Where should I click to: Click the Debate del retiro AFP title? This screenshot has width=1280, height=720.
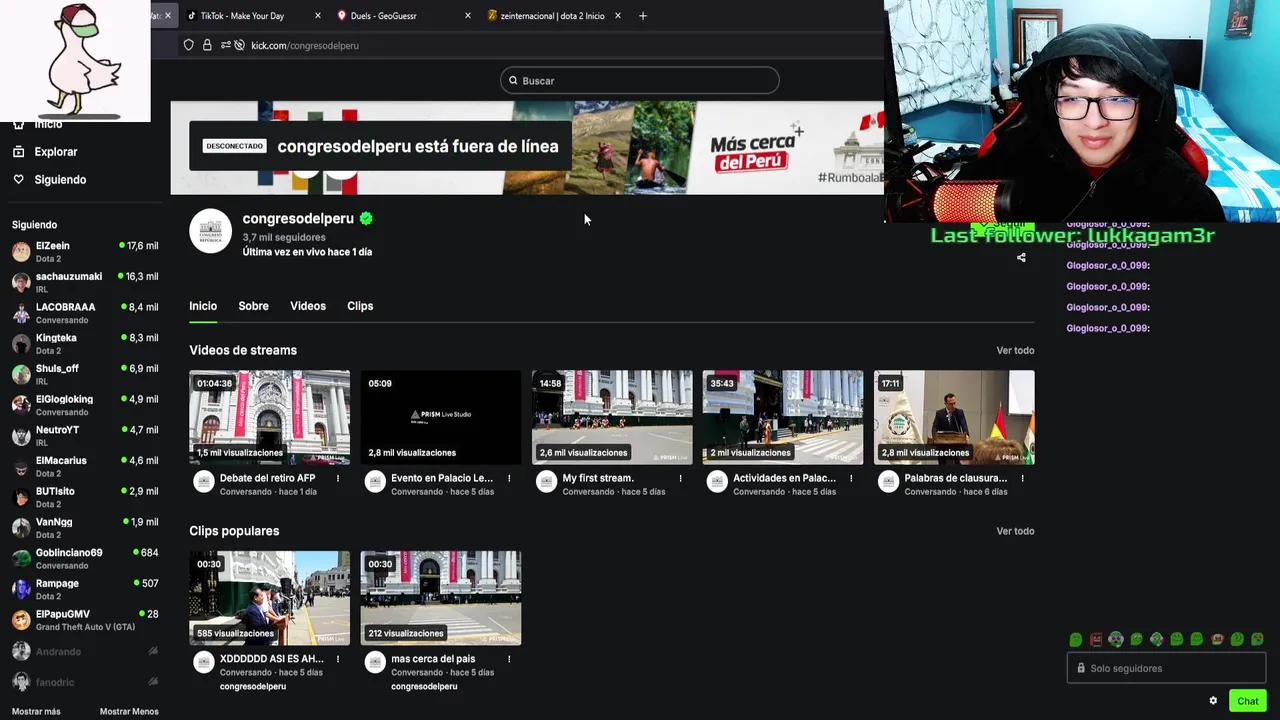coord(267,478)
